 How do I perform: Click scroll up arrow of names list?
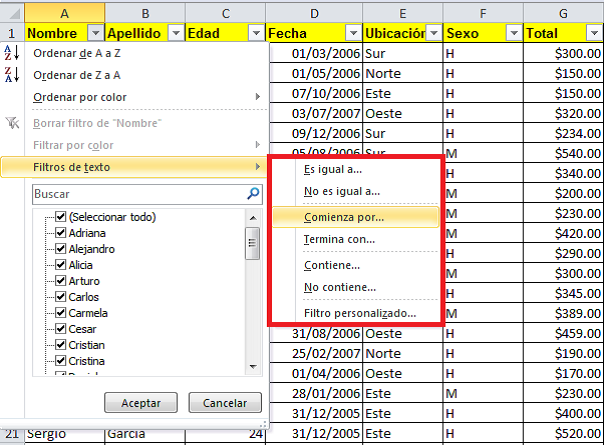pos(253,217)
